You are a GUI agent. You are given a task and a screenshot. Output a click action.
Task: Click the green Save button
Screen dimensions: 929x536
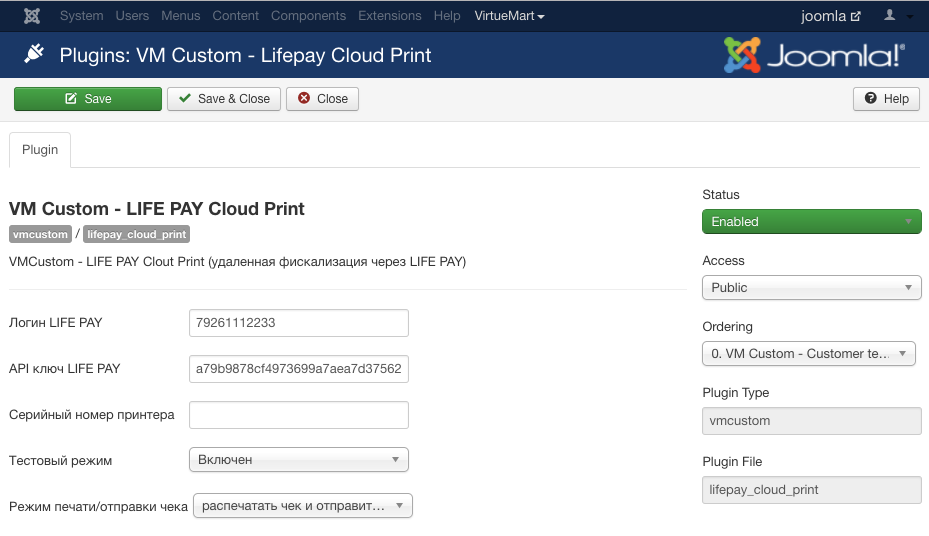tap(88, 99)
